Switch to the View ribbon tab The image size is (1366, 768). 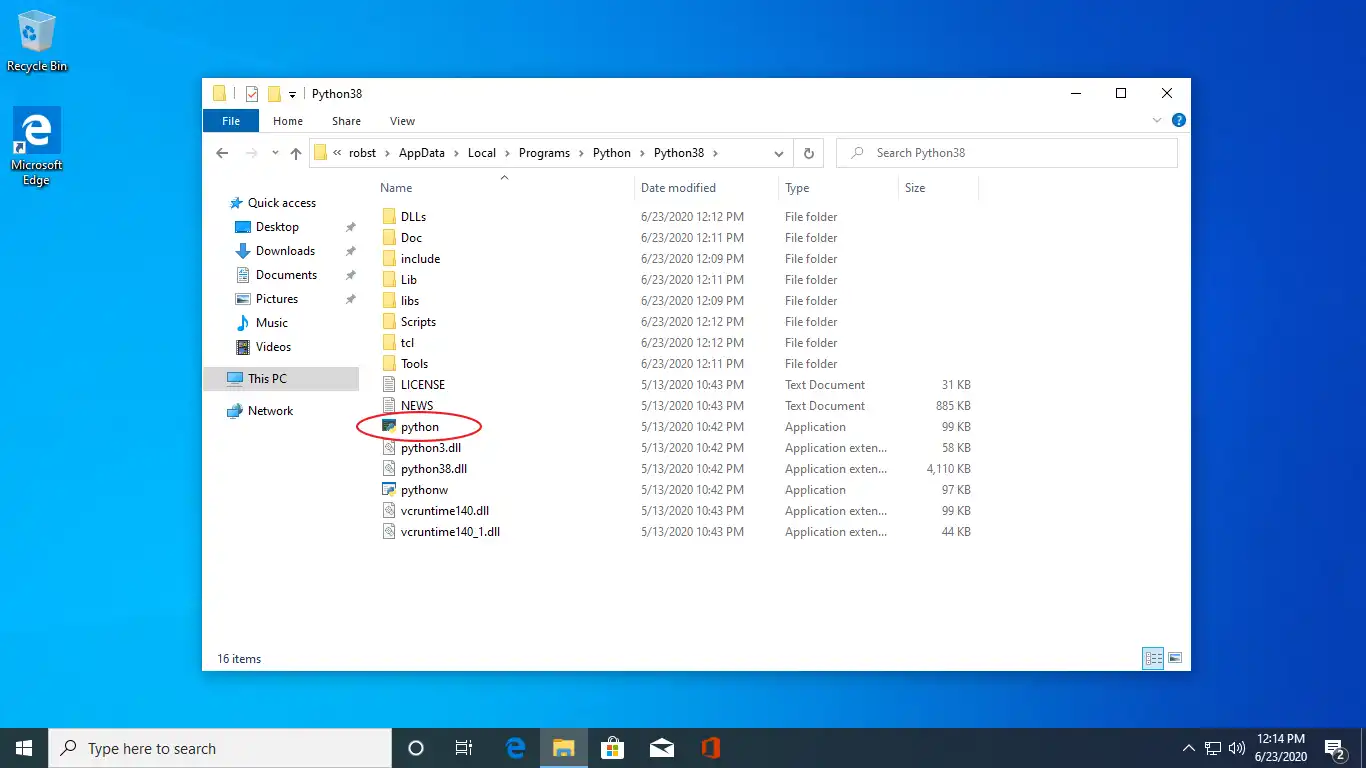tap(402, 120)
